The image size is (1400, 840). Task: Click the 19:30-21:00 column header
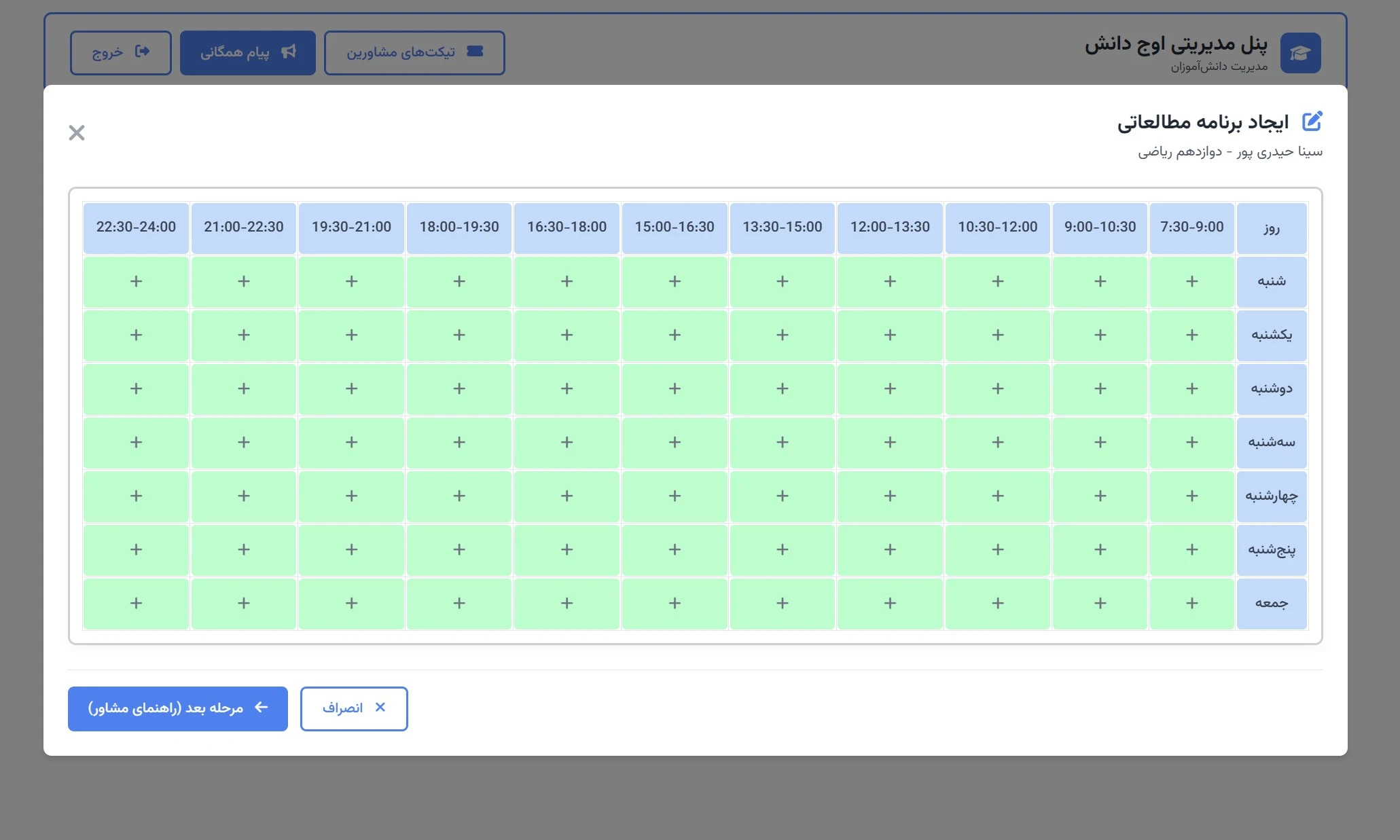(x=351, y=227)
